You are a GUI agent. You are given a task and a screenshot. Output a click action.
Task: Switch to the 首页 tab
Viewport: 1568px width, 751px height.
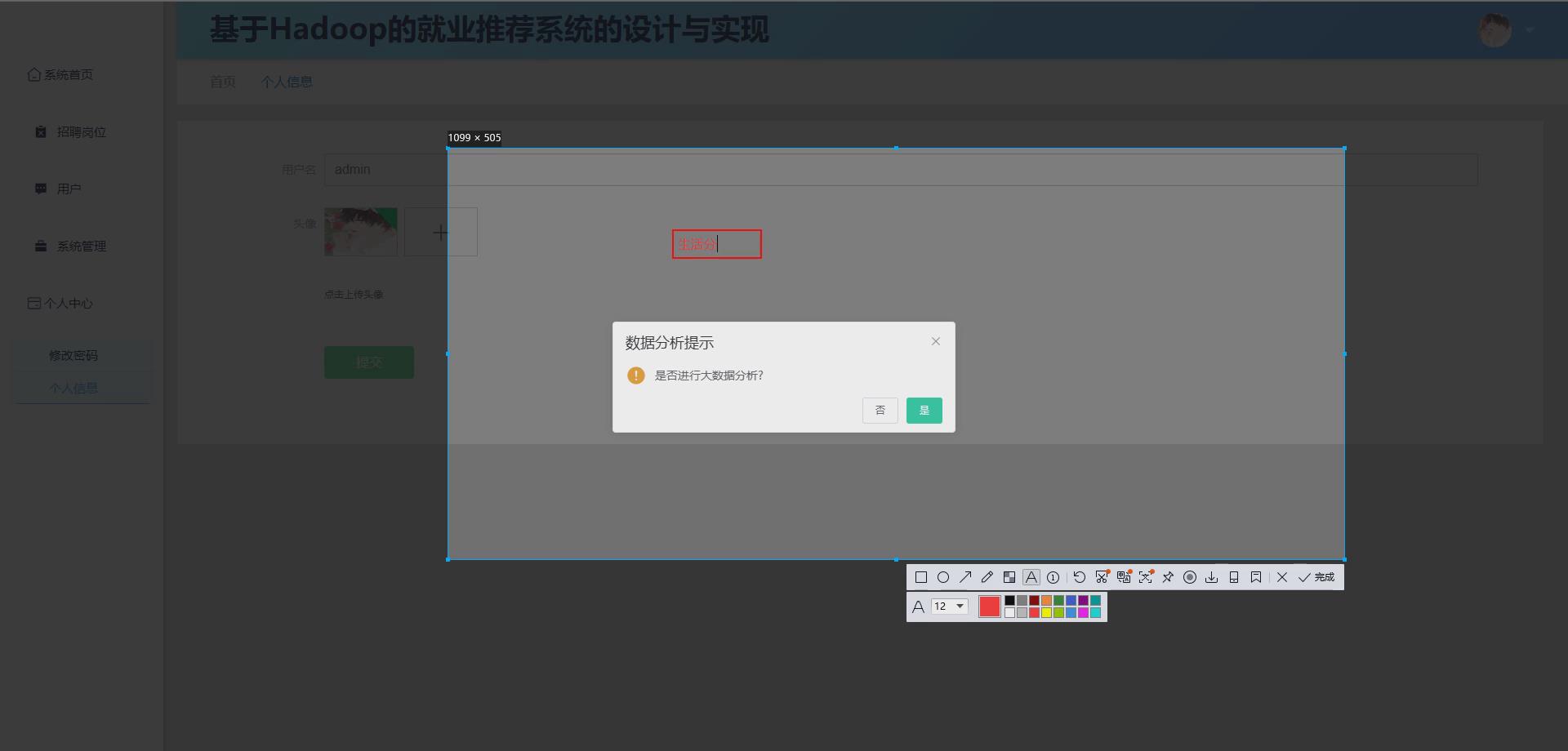pos(222,82)
